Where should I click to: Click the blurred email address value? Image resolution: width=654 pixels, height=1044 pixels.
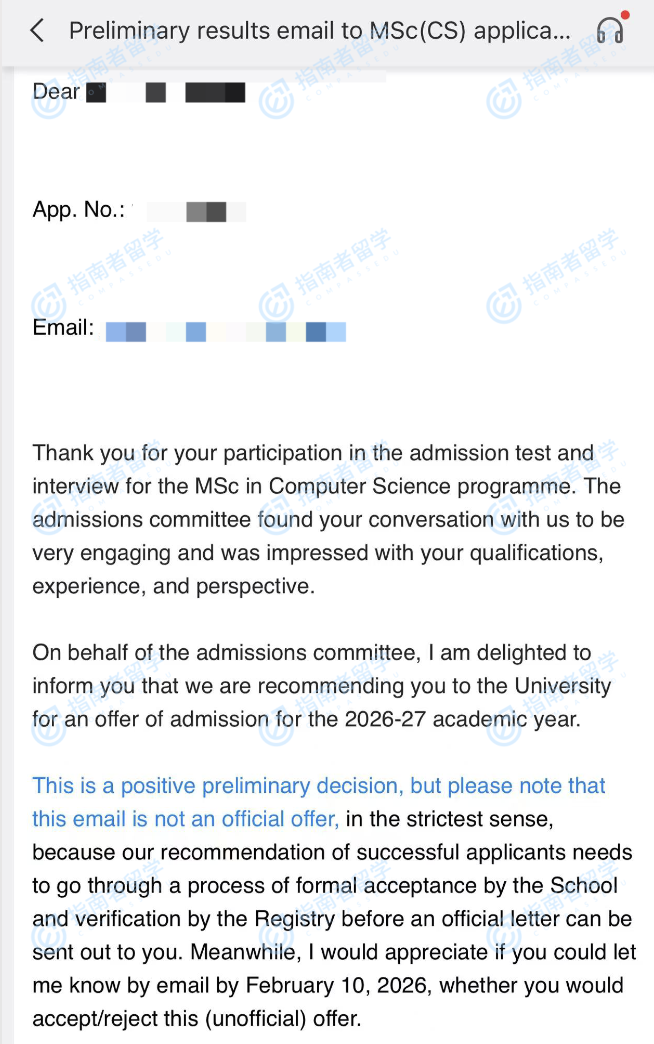[226, 331]
